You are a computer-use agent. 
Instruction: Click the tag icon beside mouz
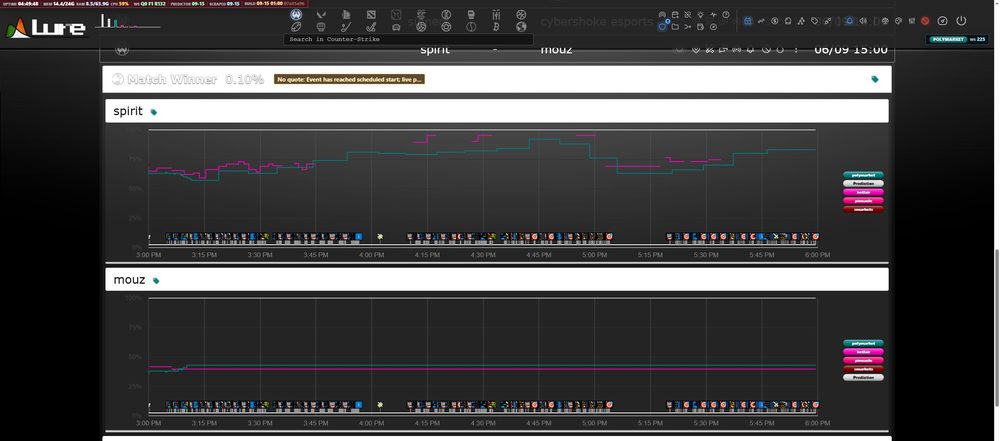[156, 281]
